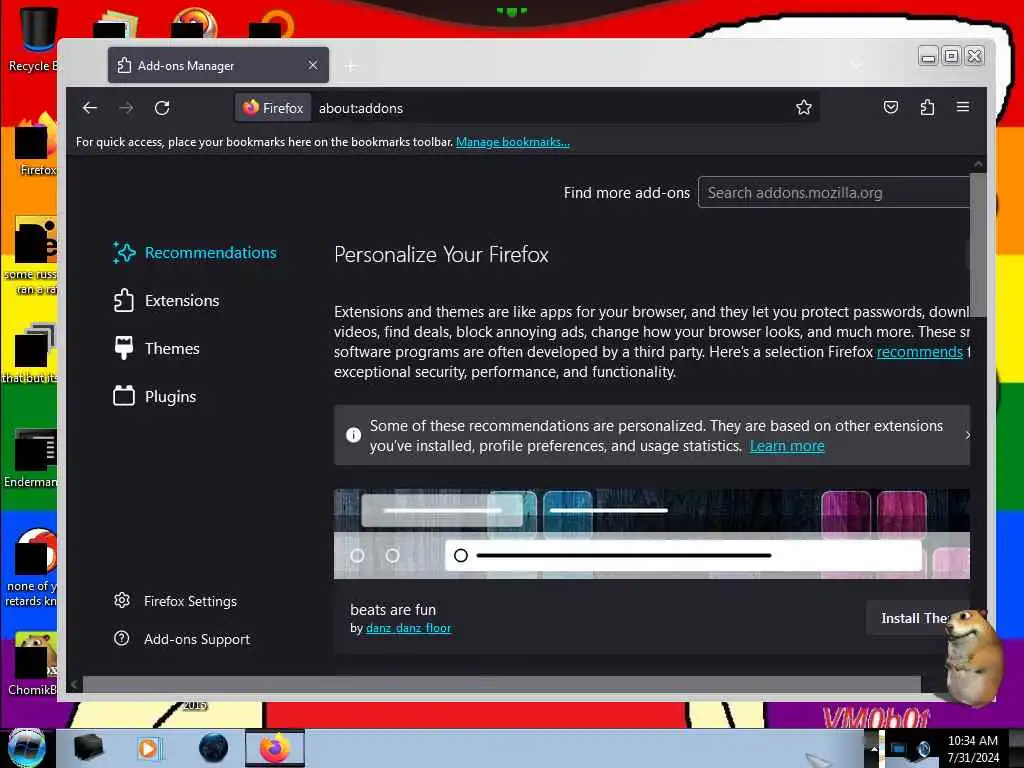
Task: Click the Extensions puzzle piece sidebar icon
Action: pyautogui.click(x=123, y=300)
